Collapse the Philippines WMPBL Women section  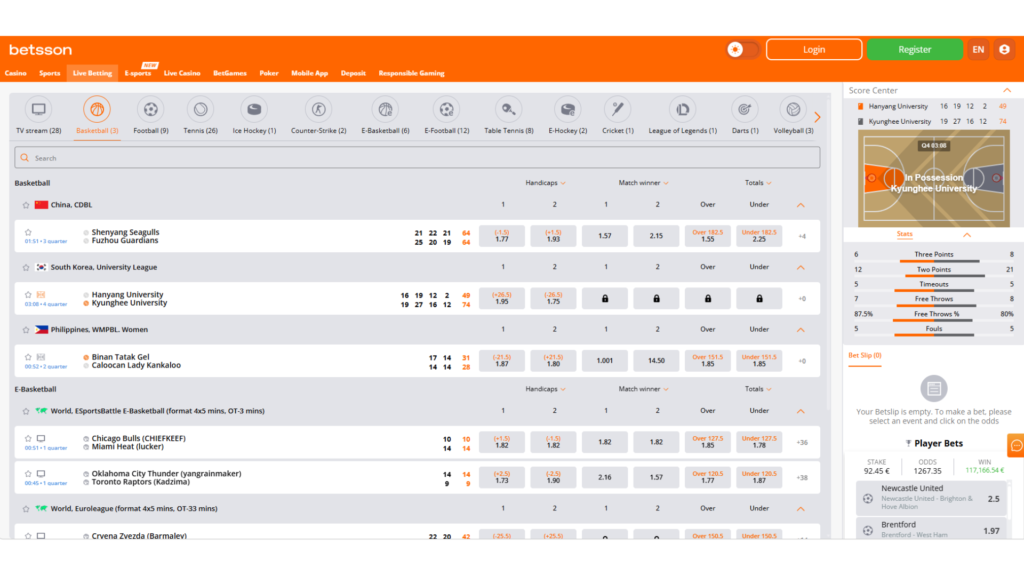pos(801,330)
